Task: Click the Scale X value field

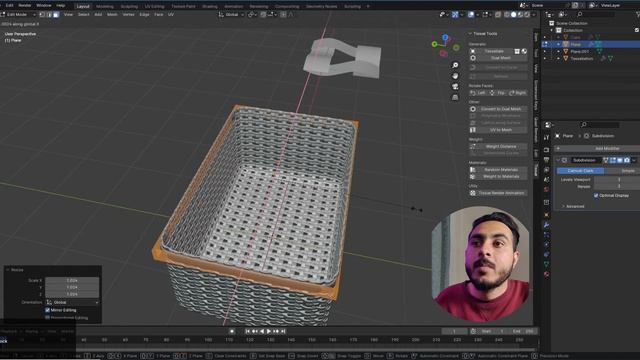Action: click(72, 280)
